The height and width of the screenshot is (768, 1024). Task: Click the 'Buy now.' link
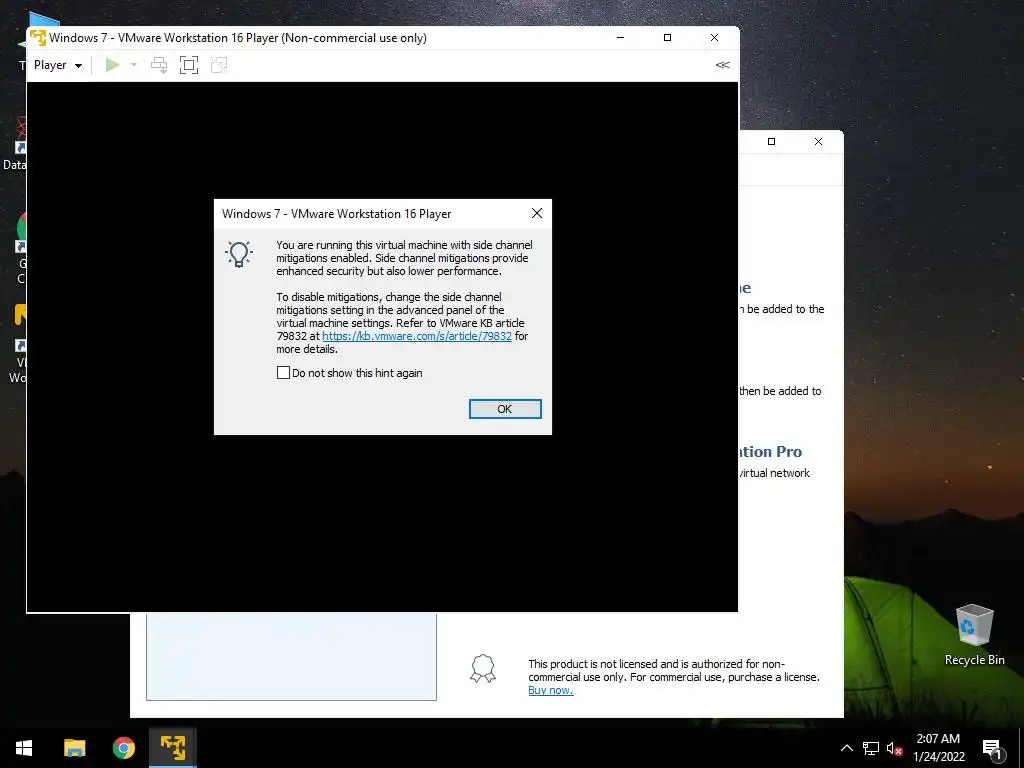(551, 690)
